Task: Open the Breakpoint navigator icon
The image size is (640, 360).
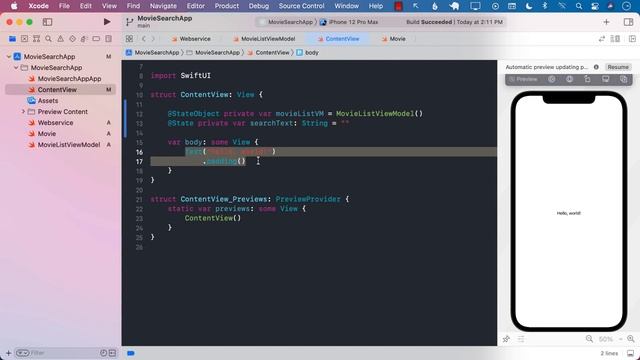Action: (96, 39)
